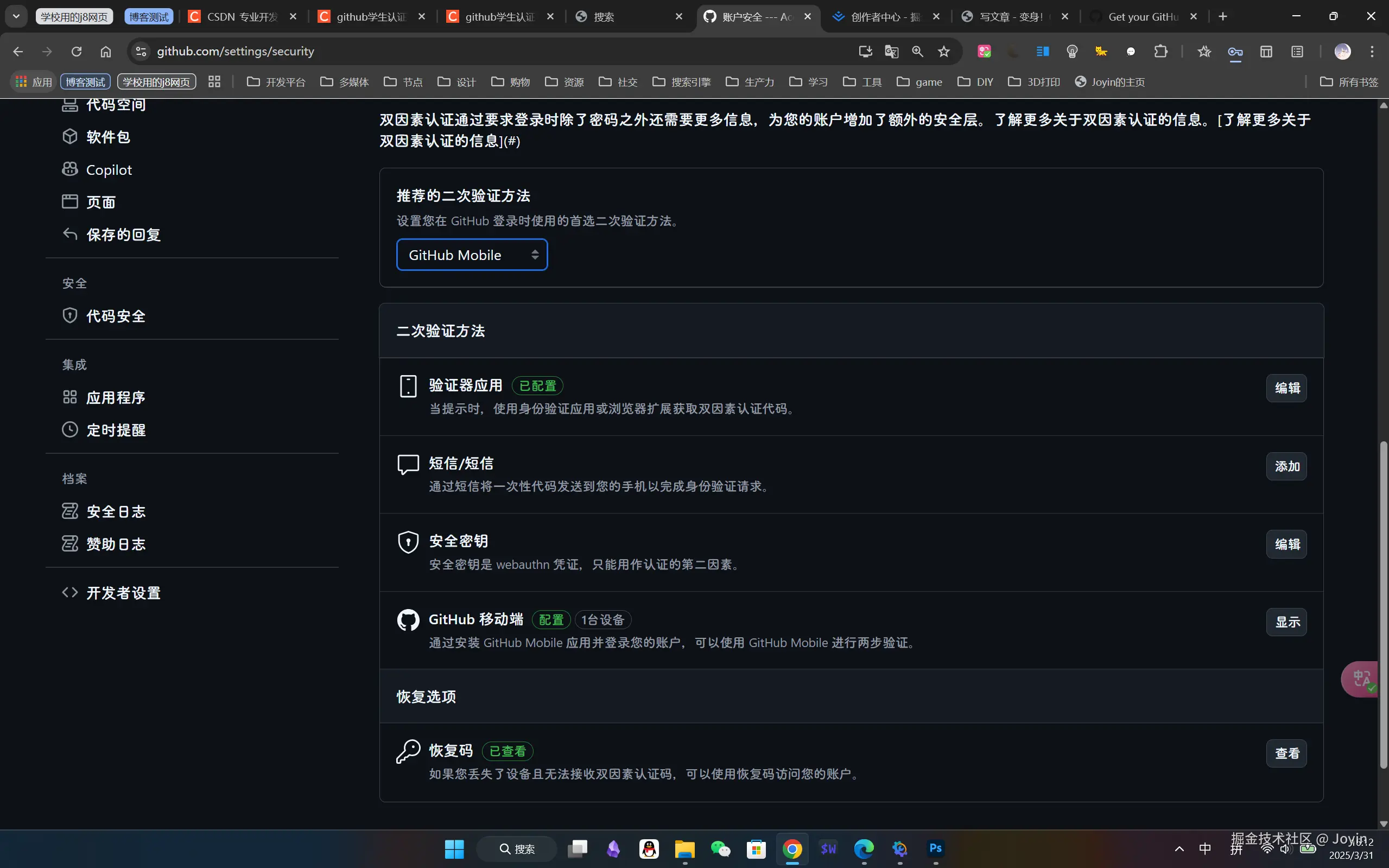The height and width of the screenshot is (868, 1389).
Task: Click 查看 button for 恢复码
Action: 1286,753
